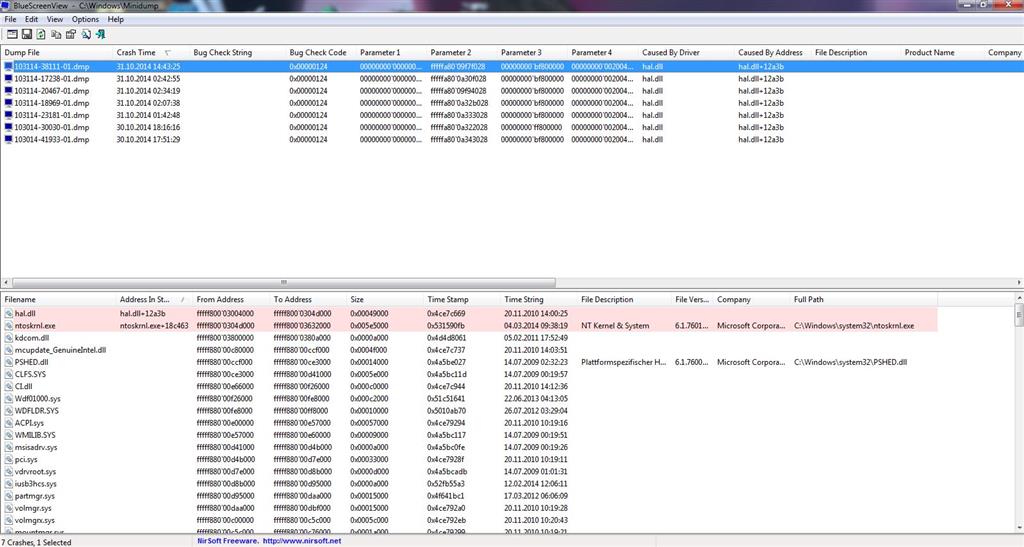Select the WDFLDR.SYS row
1024x547 pixels.
(469, 411)
